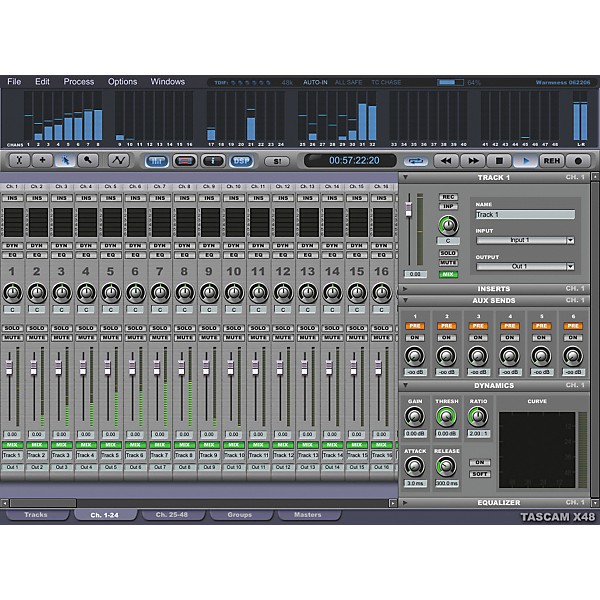
Task: Switch to the Tracks tab
Action: pyautogui.click(x=36, y=515)
